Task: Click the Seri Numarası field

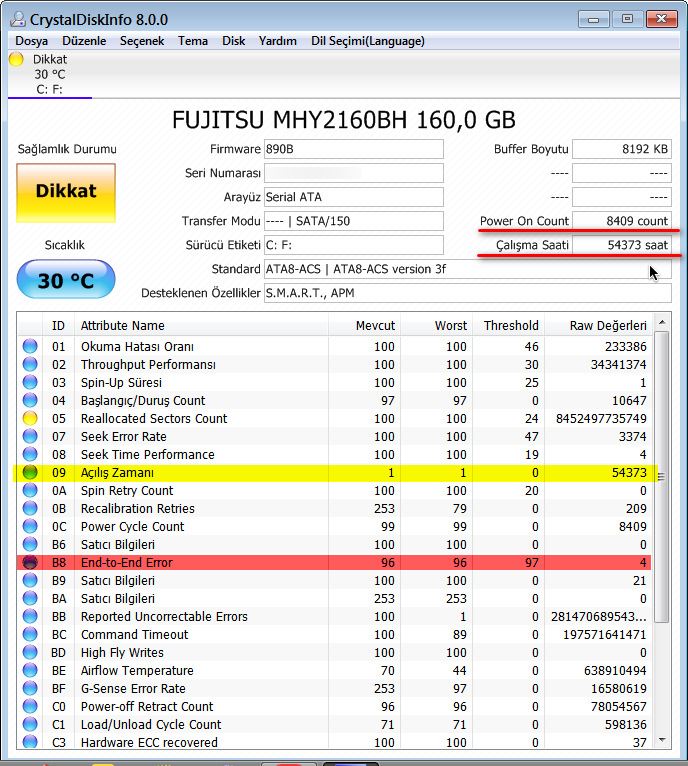Action: click(x=354, y=173)
